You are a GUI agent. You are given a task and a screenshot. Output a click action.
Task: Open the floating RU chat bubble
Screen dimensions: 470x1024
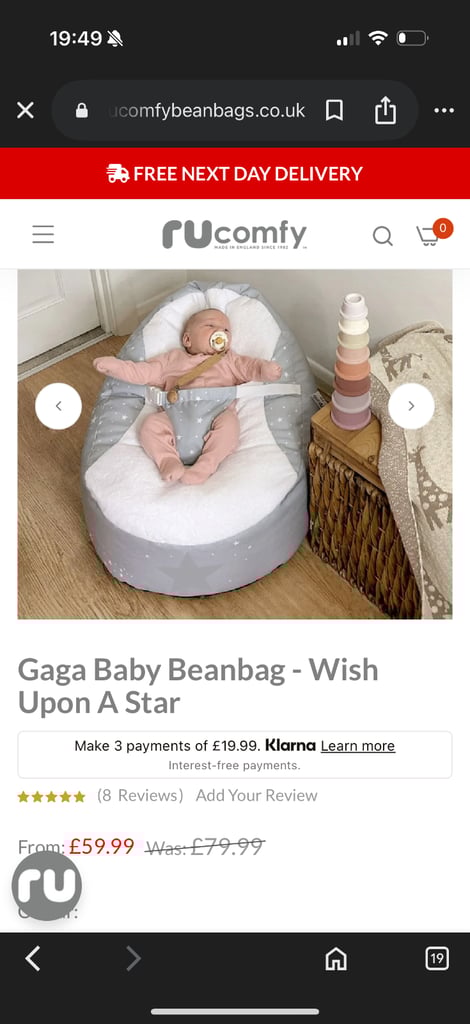coord(47,886)
